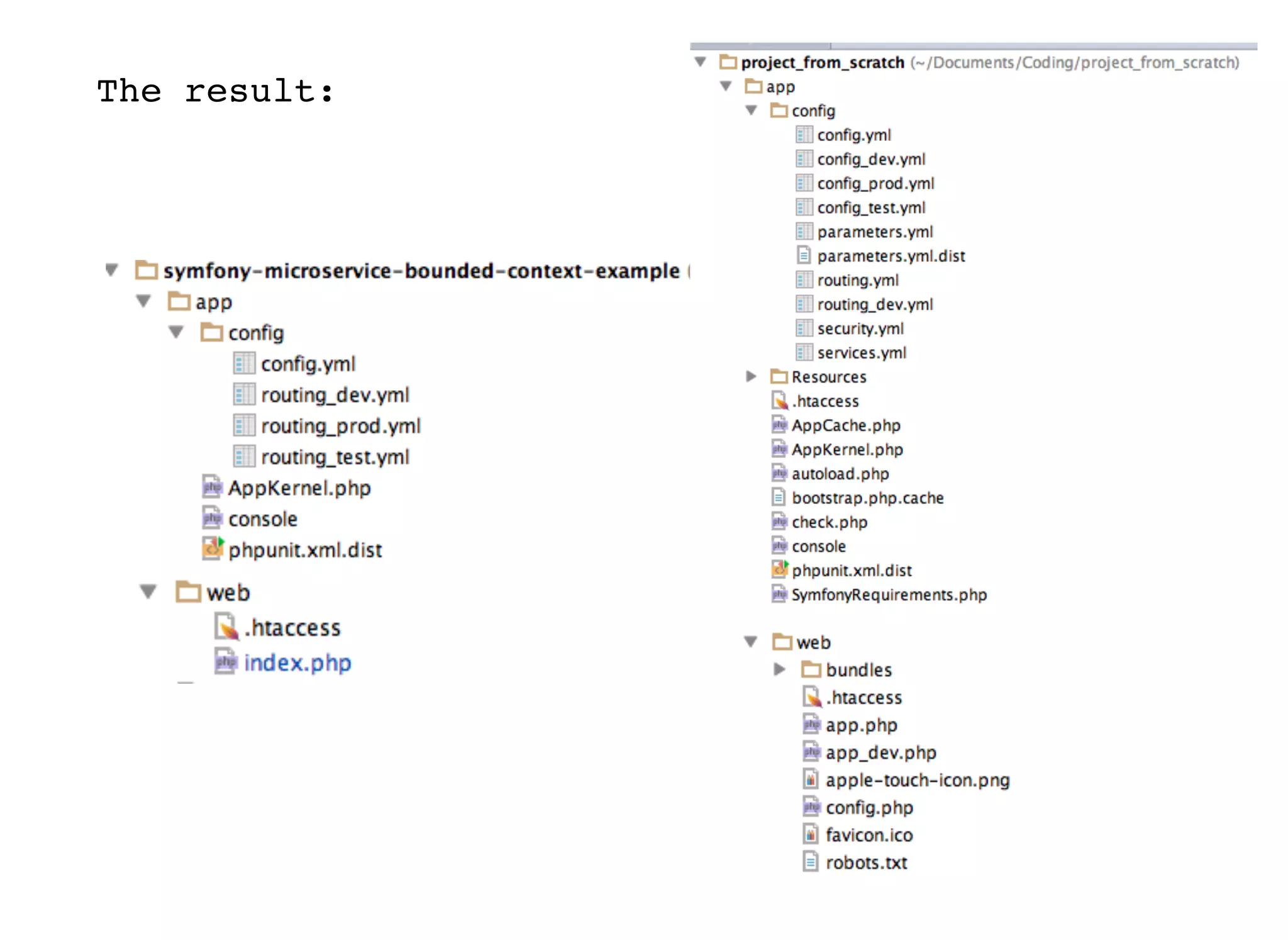Click the index.php PHP file icon

[225, 661]
